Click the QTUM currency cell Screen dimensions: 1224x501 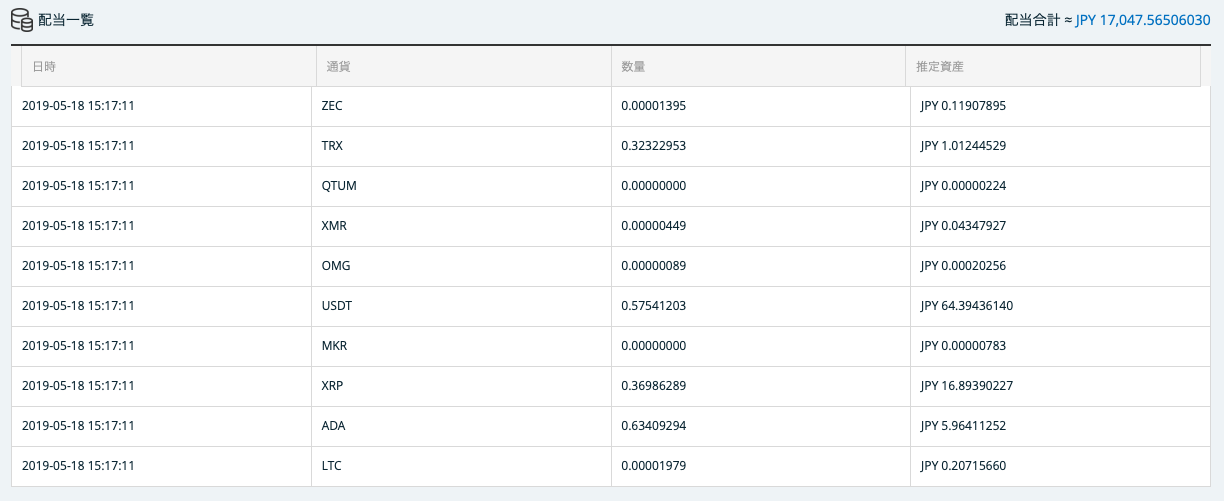pyautogui.click(x=339, y=186)
